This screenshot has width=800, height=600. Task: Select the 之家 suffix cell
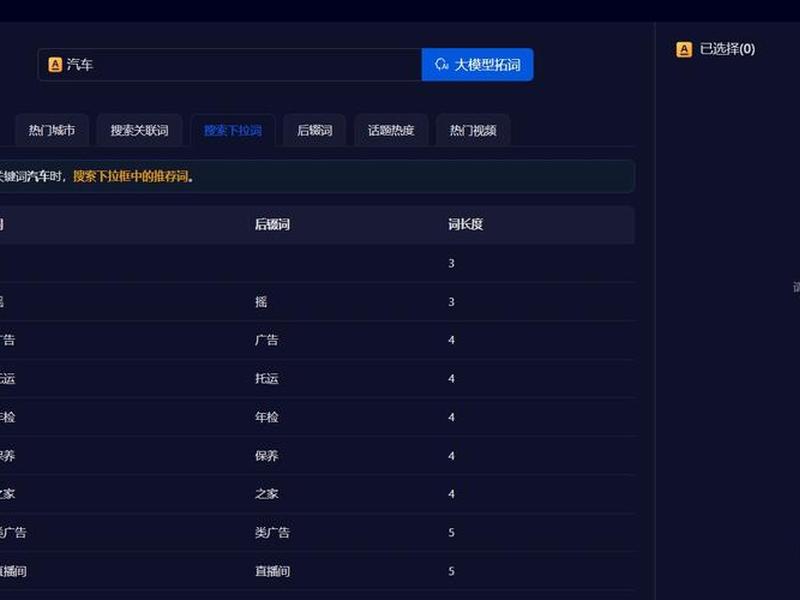[266, 494]
